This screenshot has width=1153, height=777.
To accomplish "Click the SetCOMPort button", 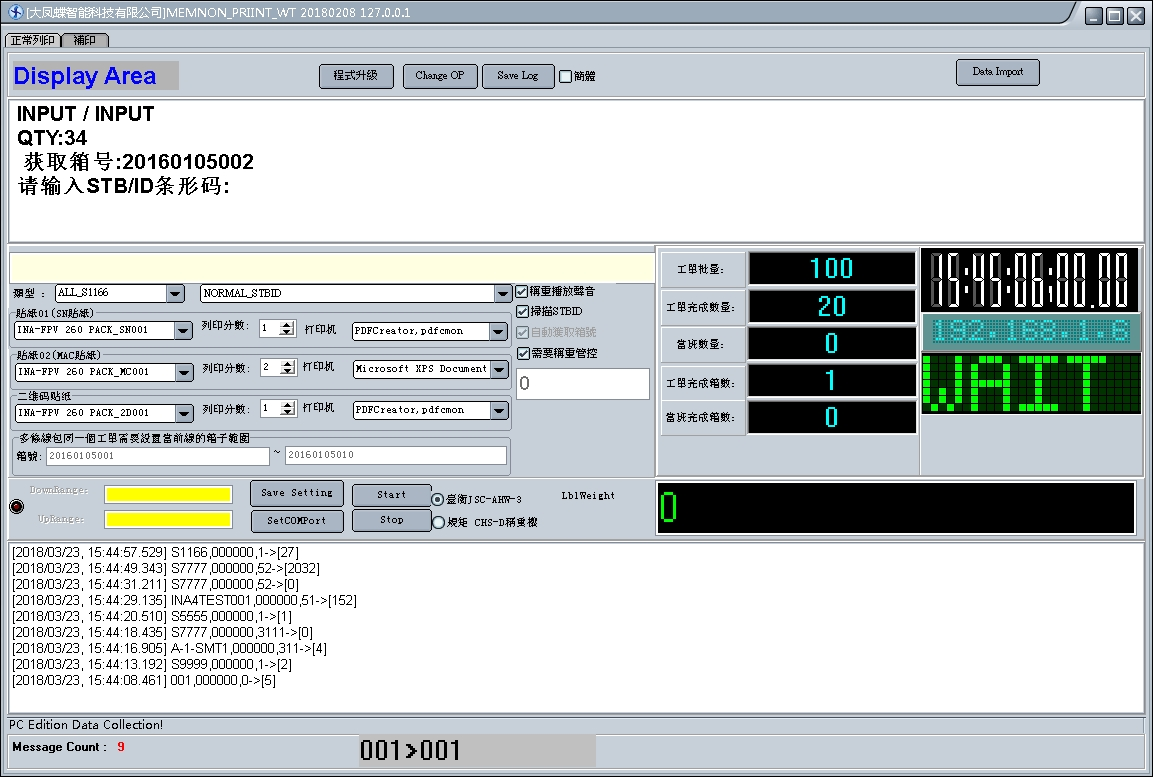I will tap(297, 520).
